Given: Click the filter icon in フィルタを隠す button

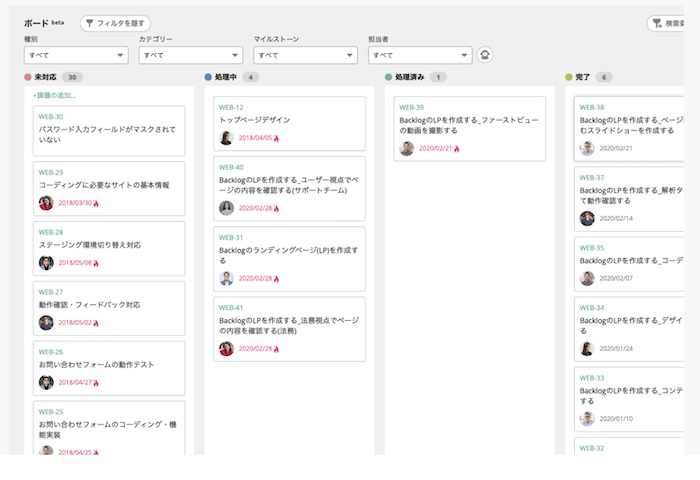Looking at the screenshot, I should click(92, 23).
